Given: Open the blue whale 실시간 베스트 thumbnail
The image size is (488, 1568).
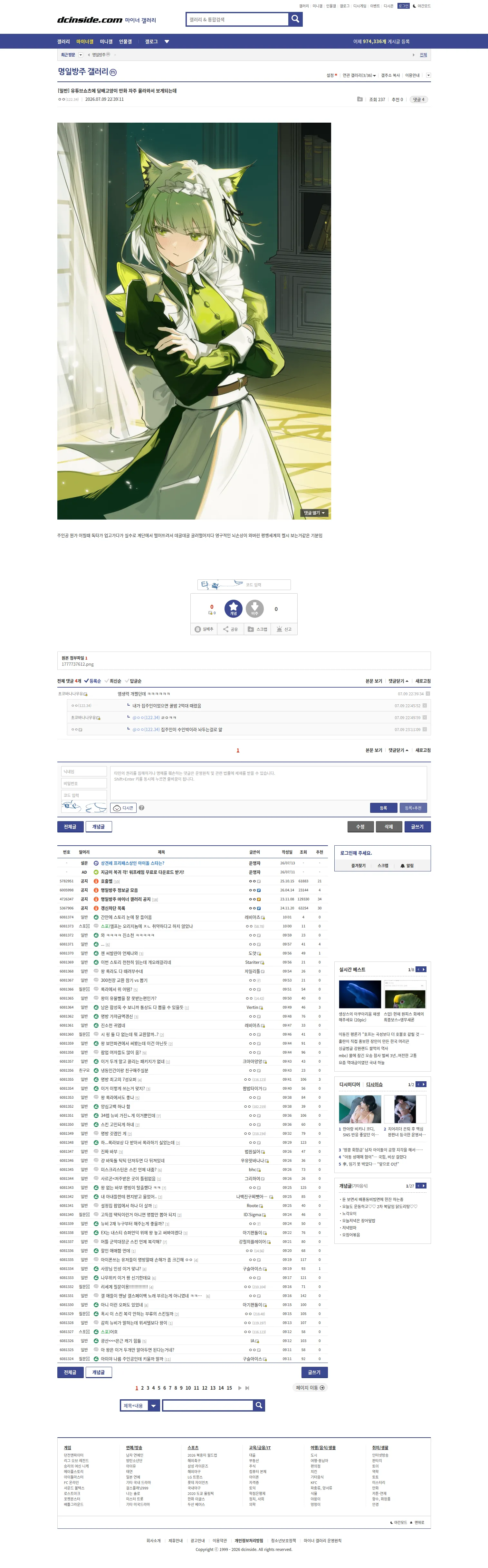Looking at the screenshot, I should tap(359, 995).
